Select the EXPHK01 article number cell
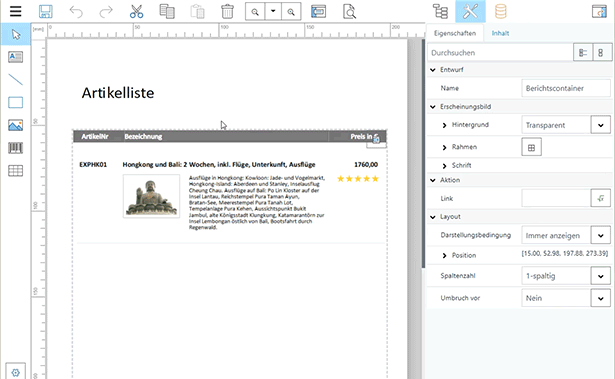 tap(93, 164)
